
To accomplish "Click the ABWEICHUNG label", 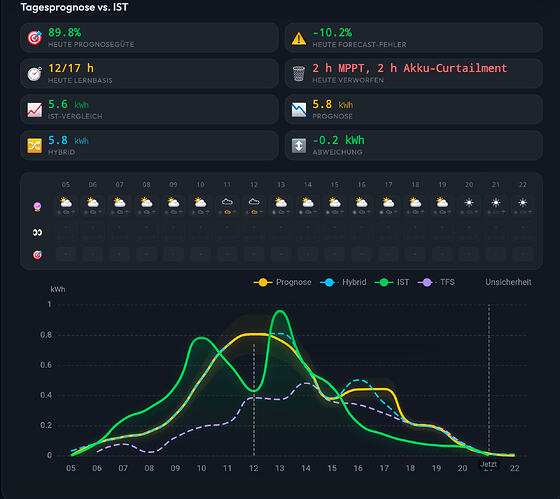I will (x=338, y=152).
